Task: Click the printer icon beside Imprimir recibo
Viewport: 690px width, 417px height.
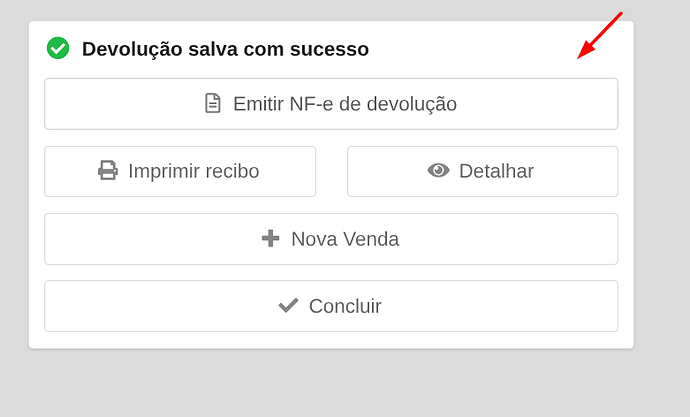Action: tap(108, 171)
